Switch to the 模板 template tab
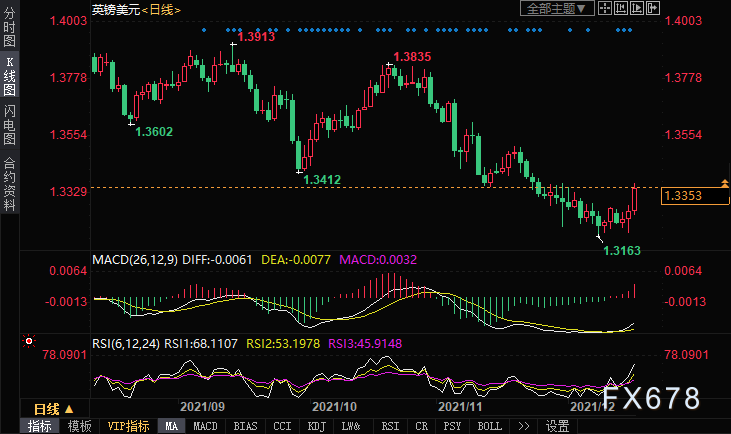This screenshot has height=434, width=731. [79, 426]
